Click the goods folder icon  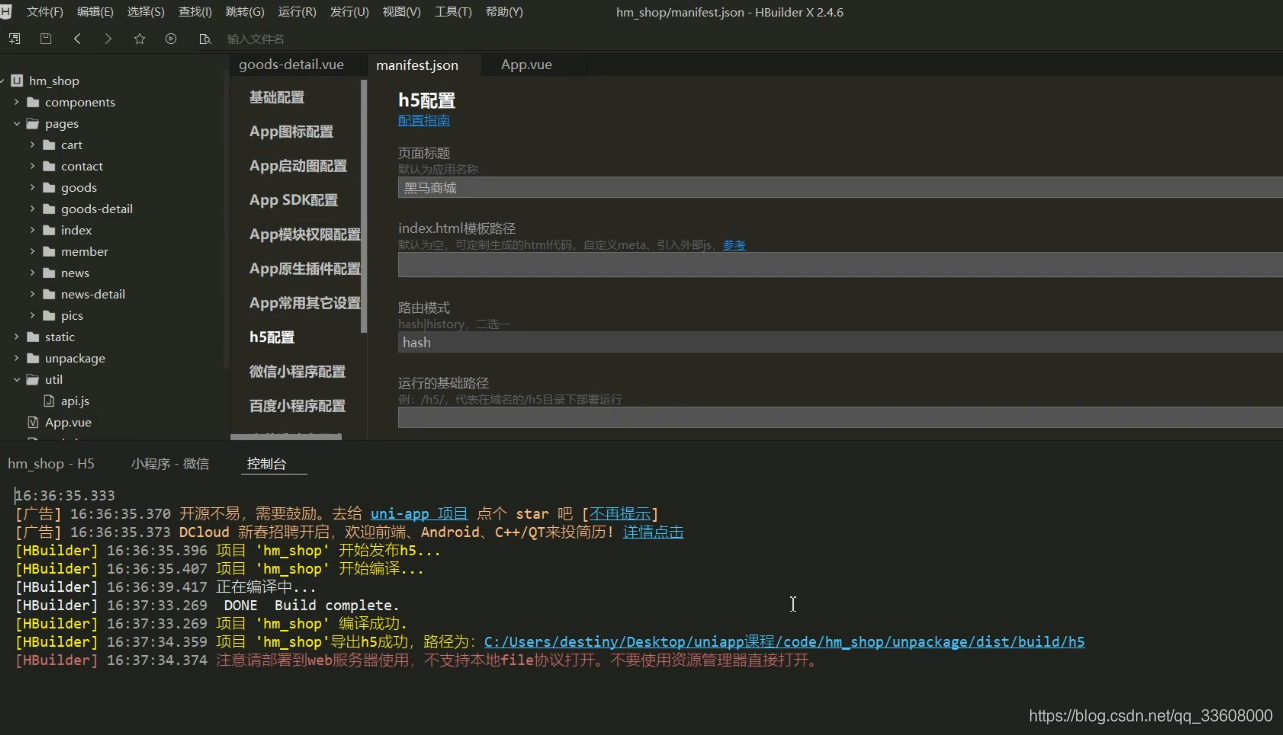[49, 188]
